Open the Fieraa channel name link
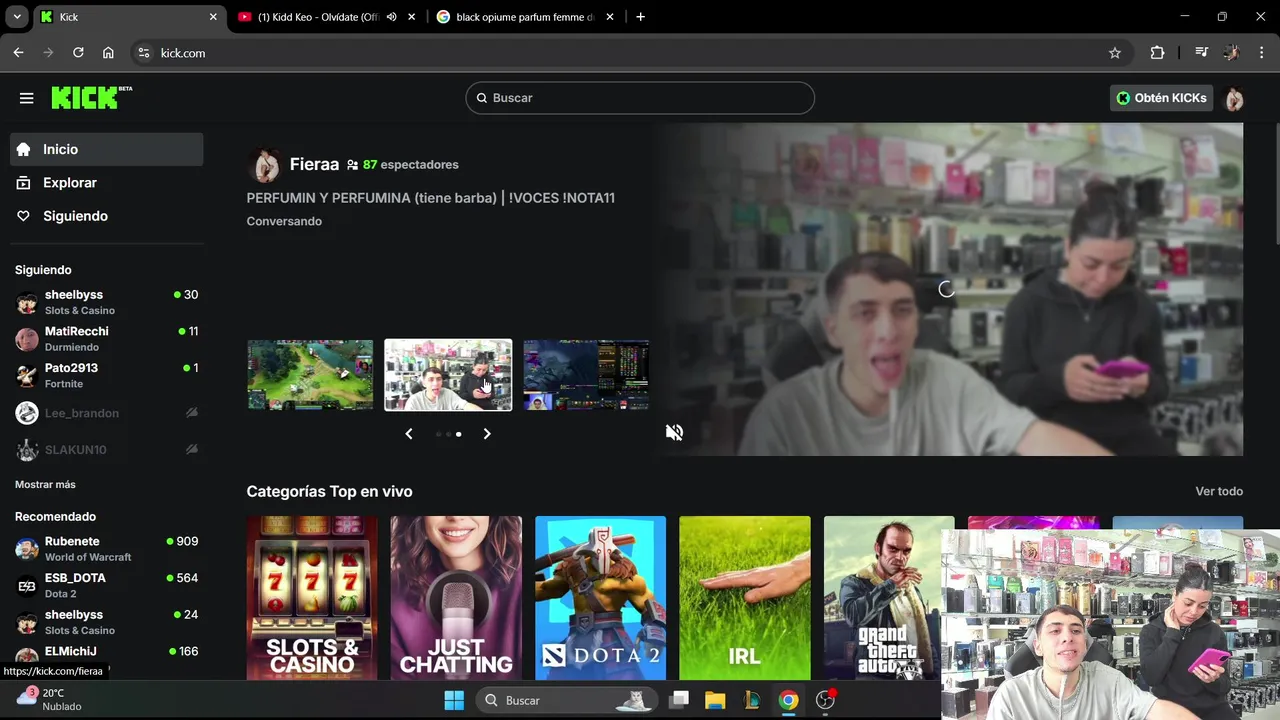1280x720 pixels. pos(314,164)
